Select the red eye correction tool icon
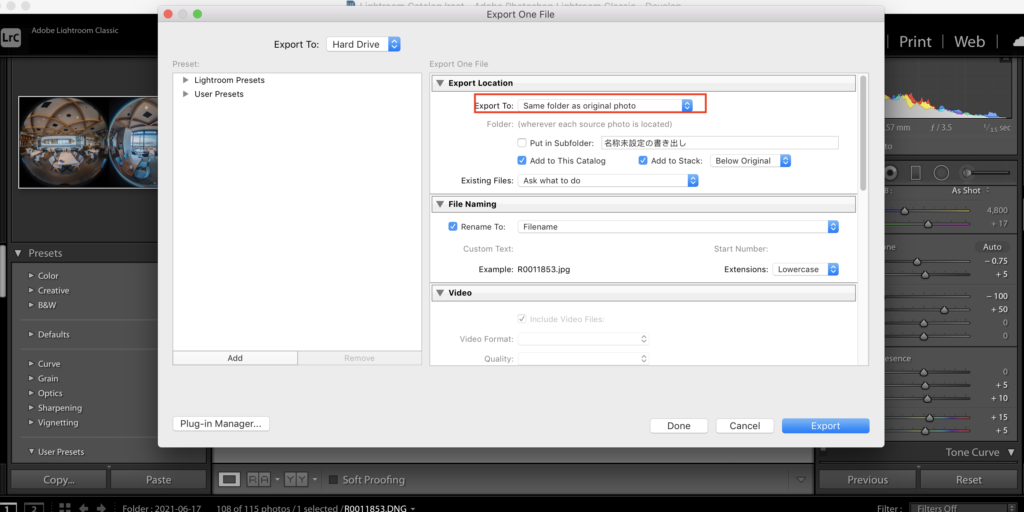Screen dimensions: 1024x512 (891, 172)
